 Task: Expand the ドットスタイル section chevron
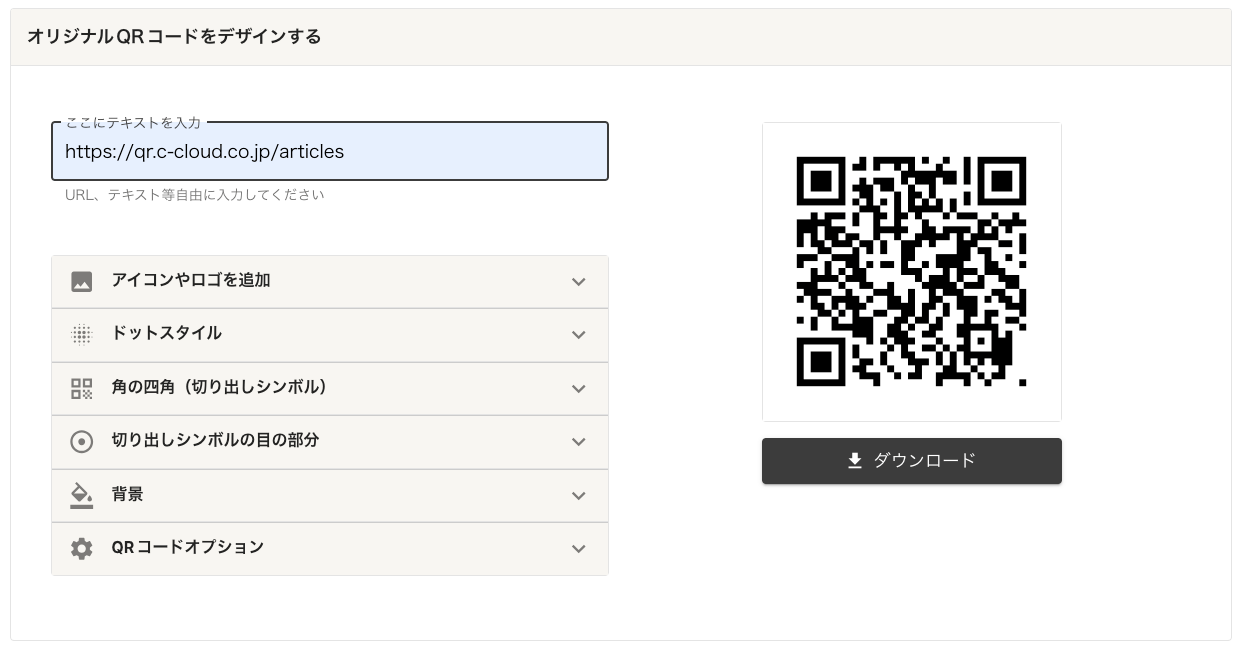579,335
